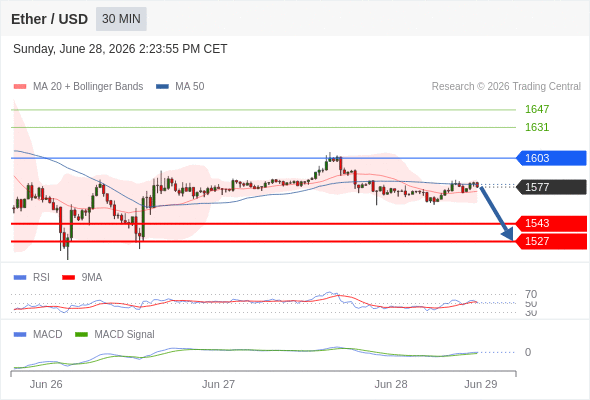Click the Jun 28 date axis label
Viewport: 590px width, 400px height.
391,384
